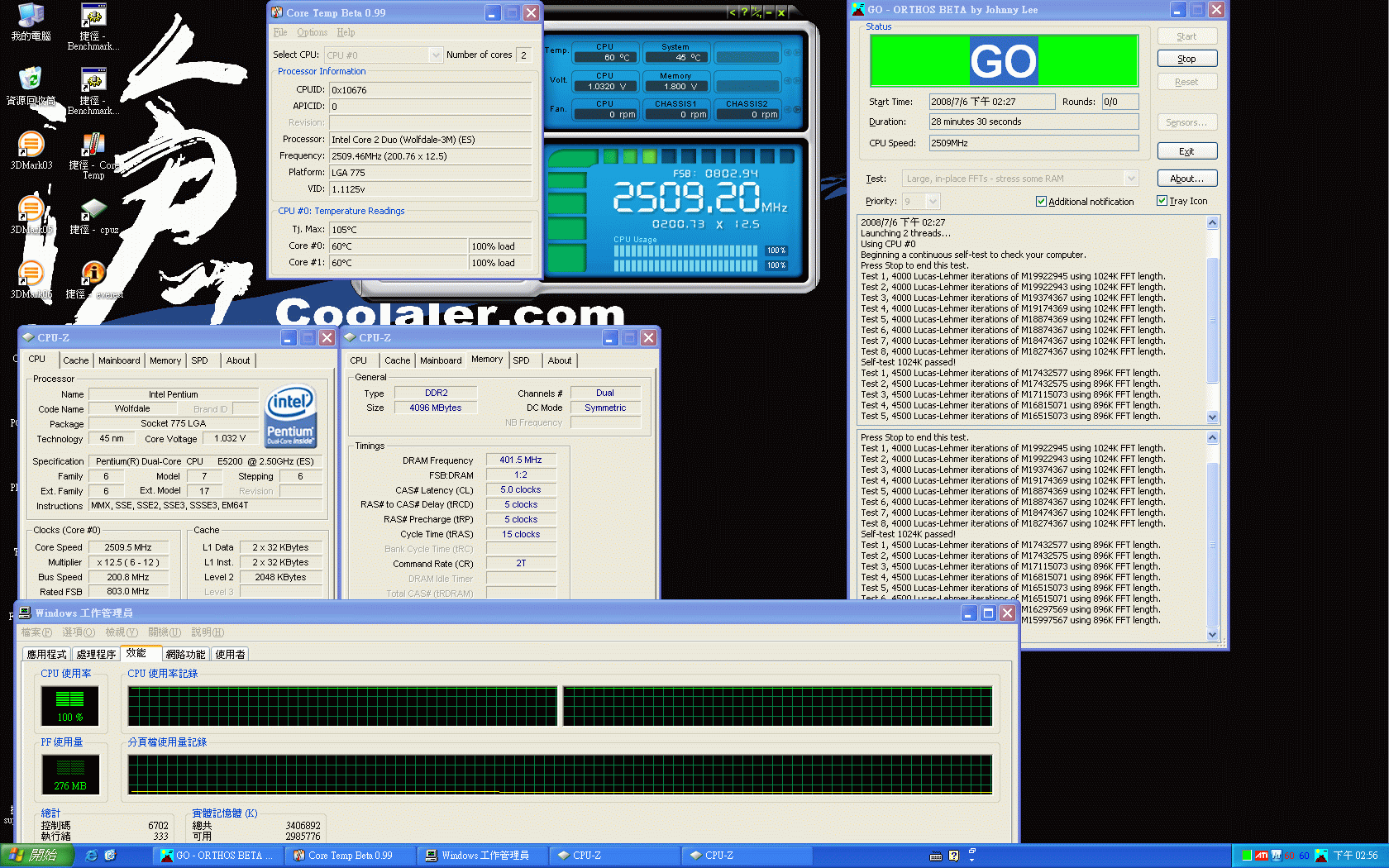Click the AI Suite tray icon

click(1277, 856)
